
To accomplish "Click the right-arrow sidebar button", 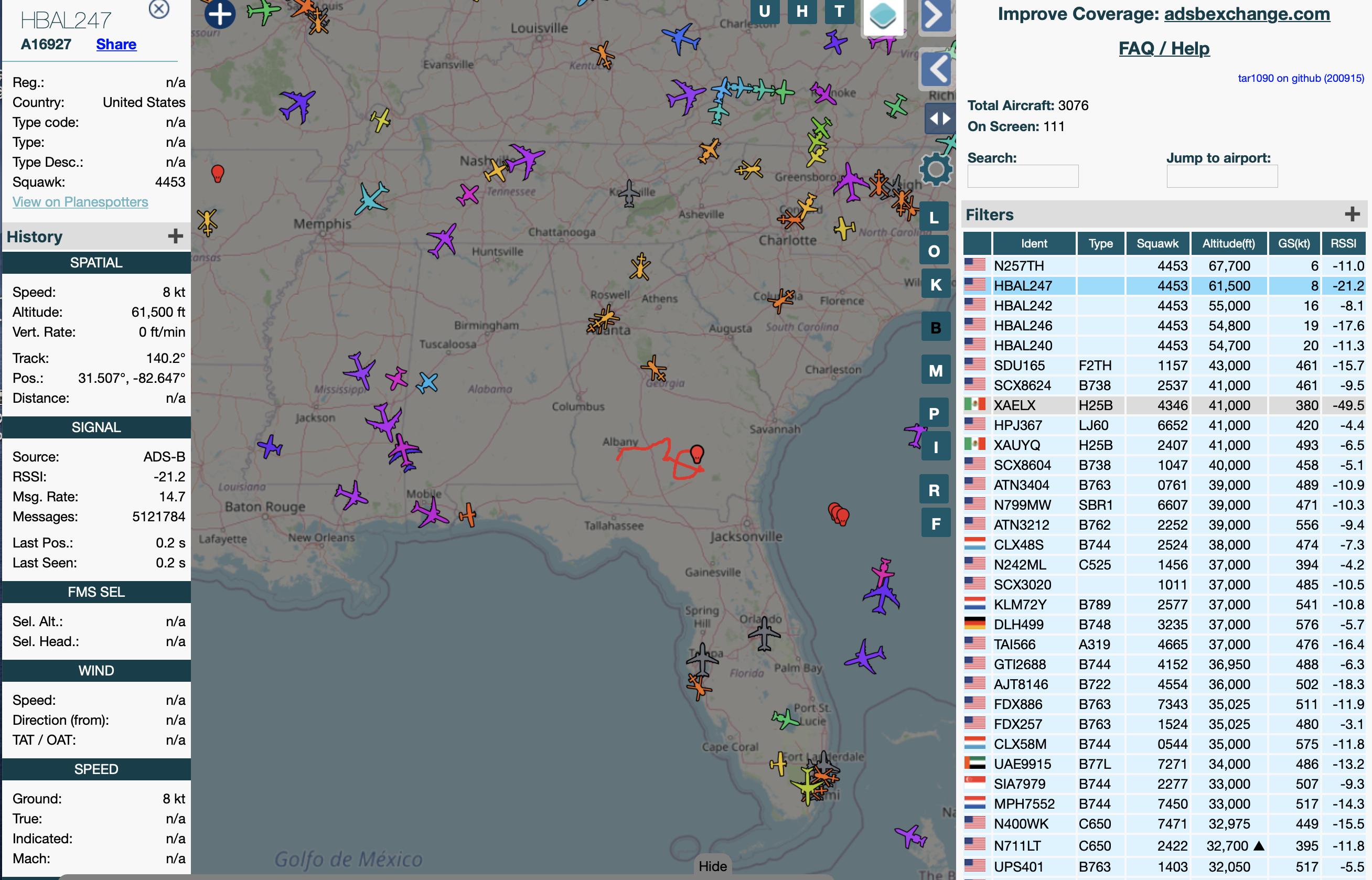I will click(x=936, y=15).
